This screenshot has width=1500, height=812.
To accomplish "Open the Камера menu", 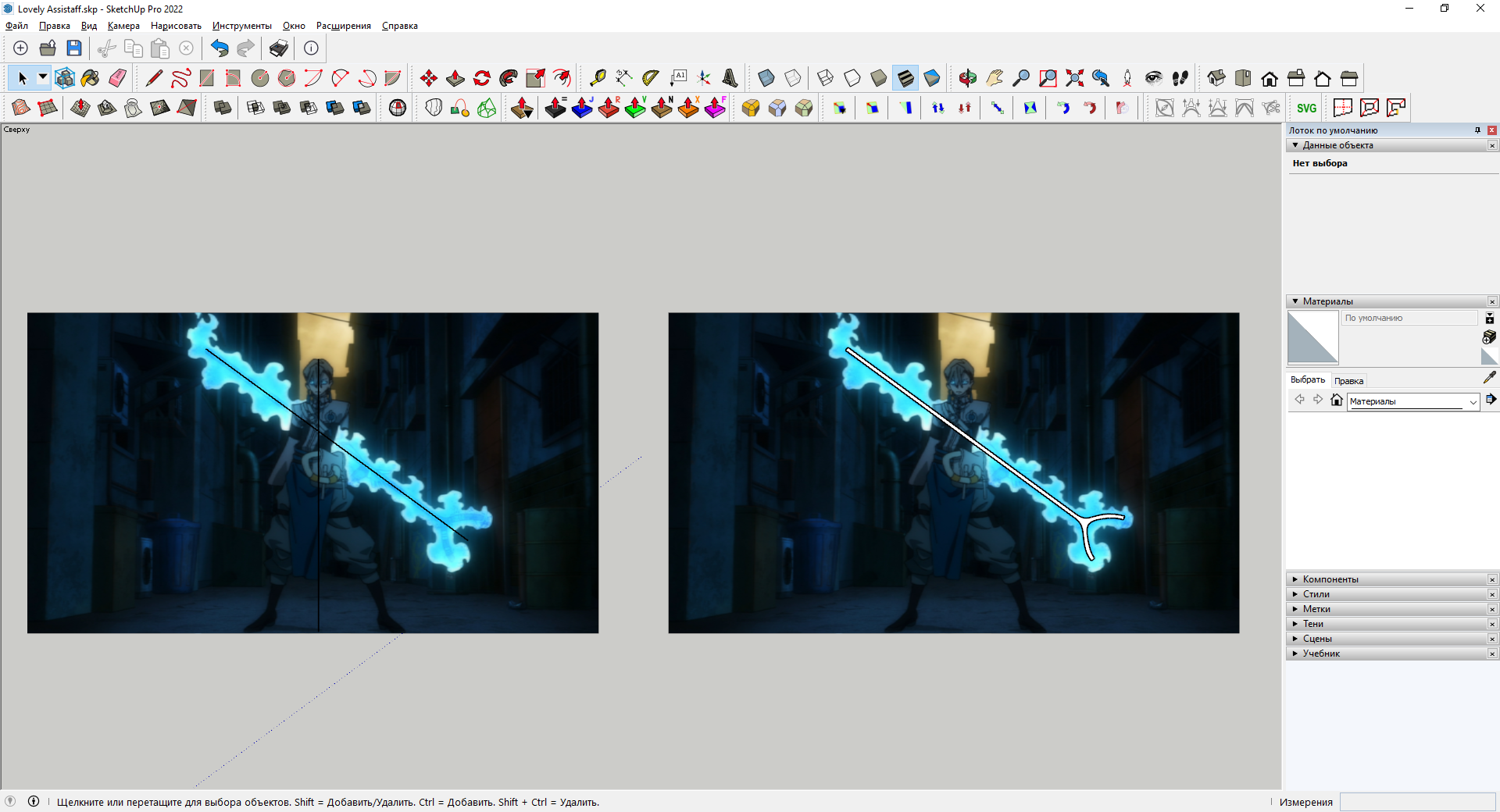I will (123, 26).
